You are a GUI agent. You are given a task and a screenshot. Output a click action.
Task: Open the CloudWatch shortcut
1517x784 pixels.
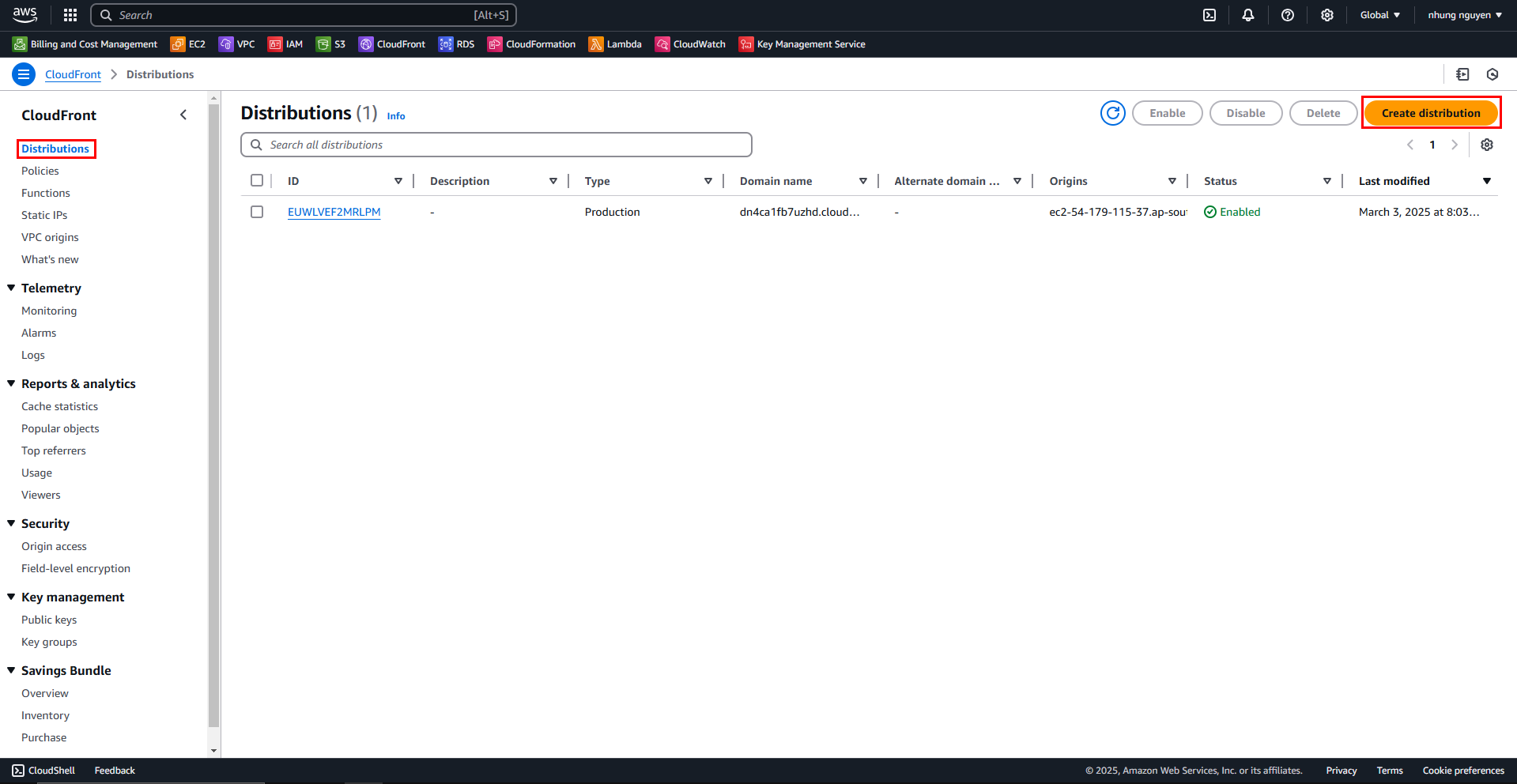691,44
